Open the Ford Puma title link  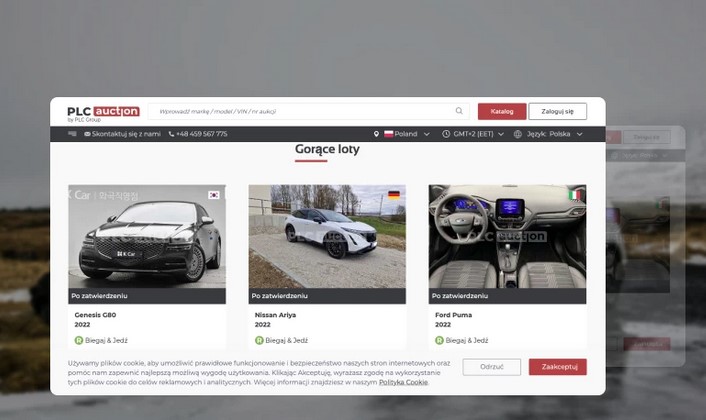[x=453, y=315]
